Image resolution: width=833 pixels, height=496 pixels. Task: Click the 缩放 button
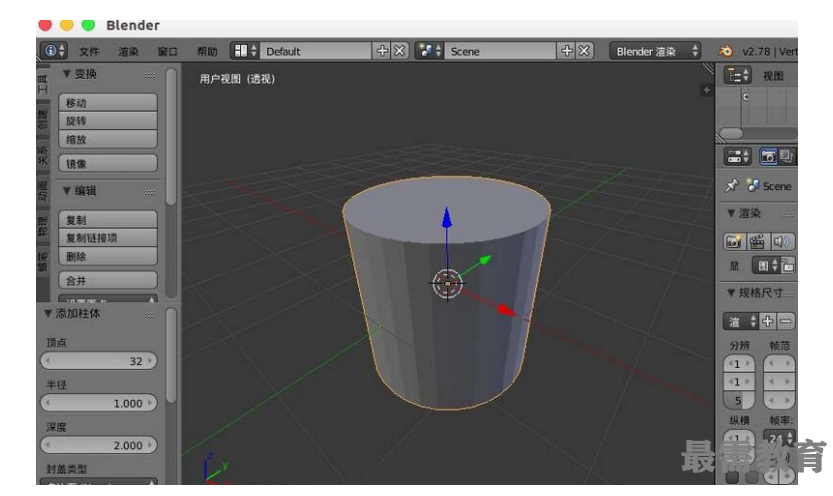click(x=108, y=140)
